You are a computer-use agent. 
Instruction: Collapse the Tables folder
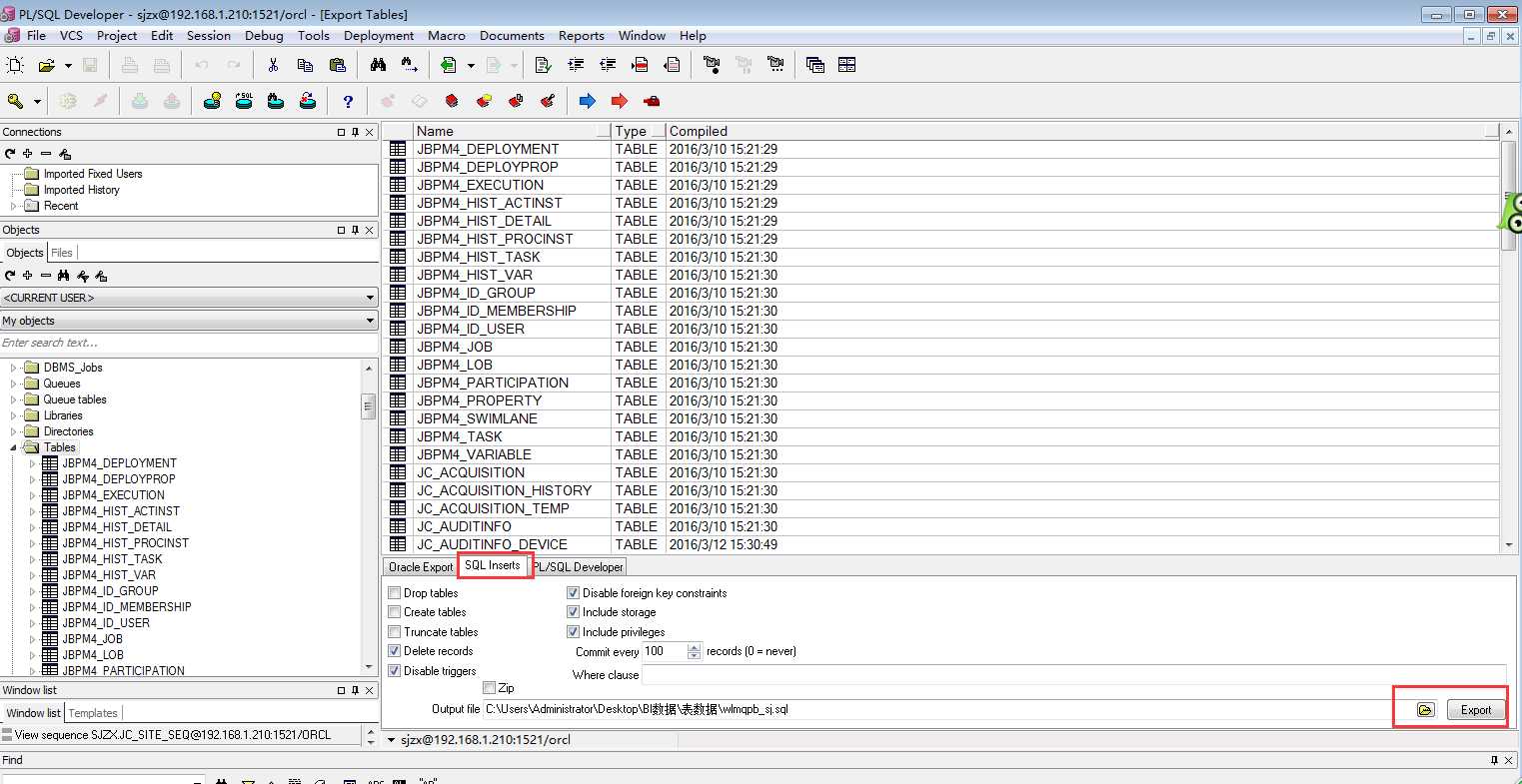tap(14, 447)
